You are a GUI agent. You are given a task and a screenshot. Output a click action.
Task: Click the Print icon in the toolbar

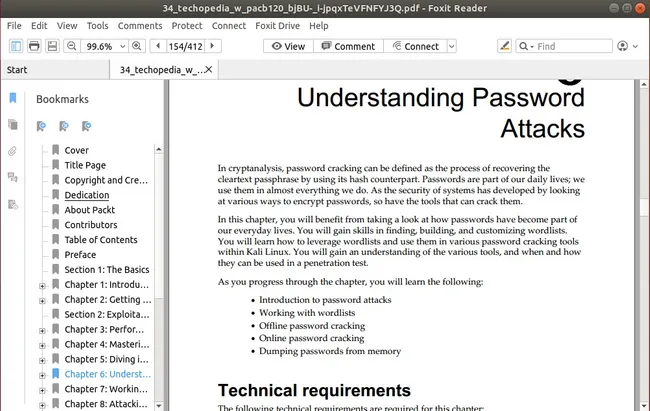pyautogui.click(x=34, y=46)
